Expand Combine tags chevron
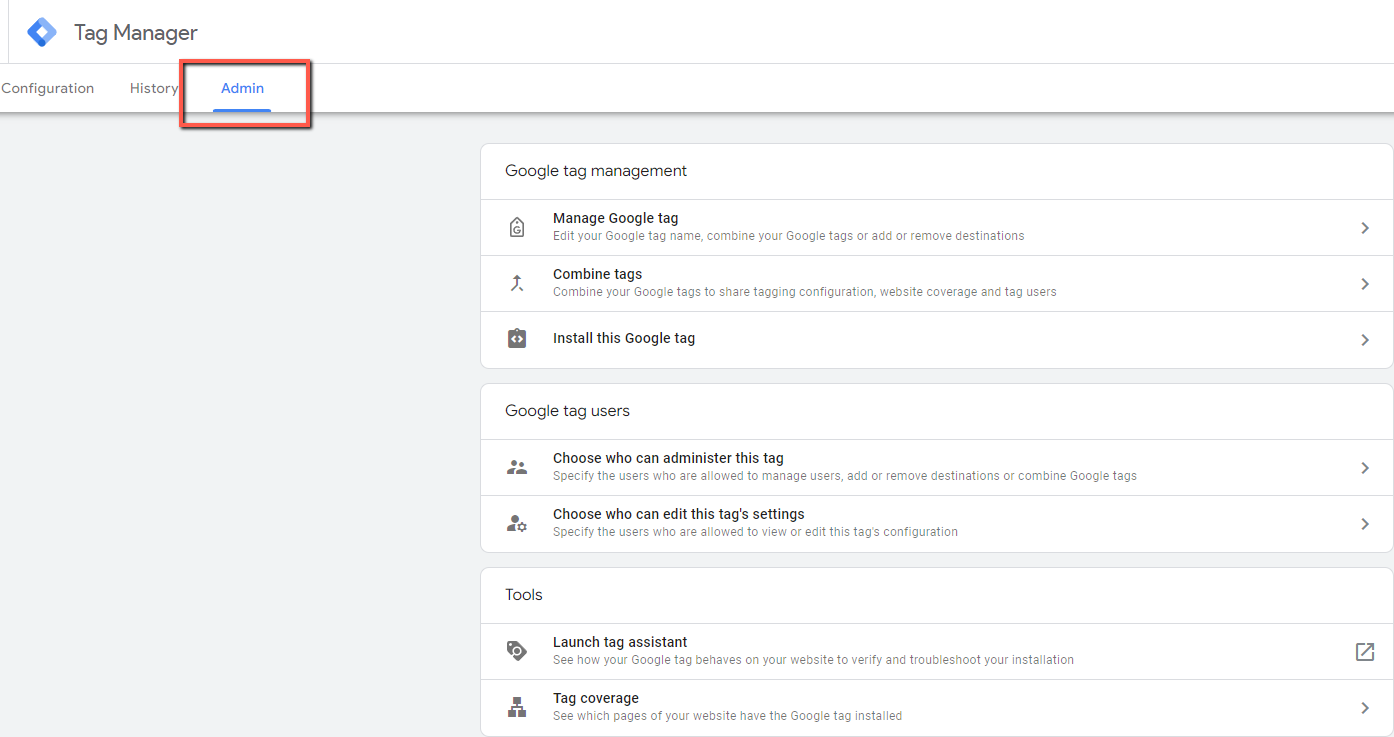 tap(1365, 284)
